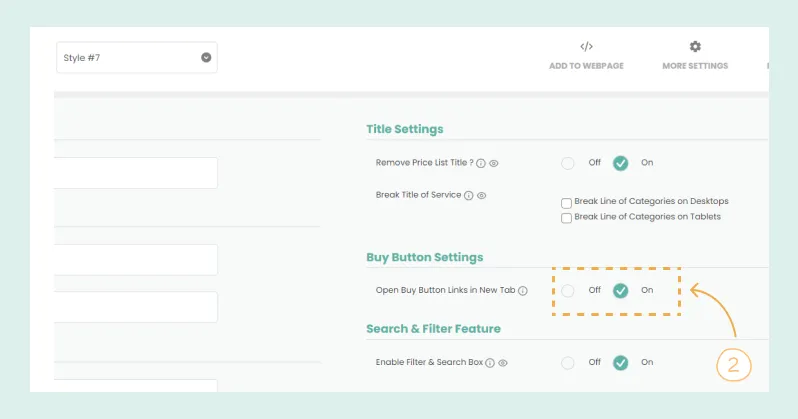Set Enable Filter & Search Box to Off

point(567,363)
